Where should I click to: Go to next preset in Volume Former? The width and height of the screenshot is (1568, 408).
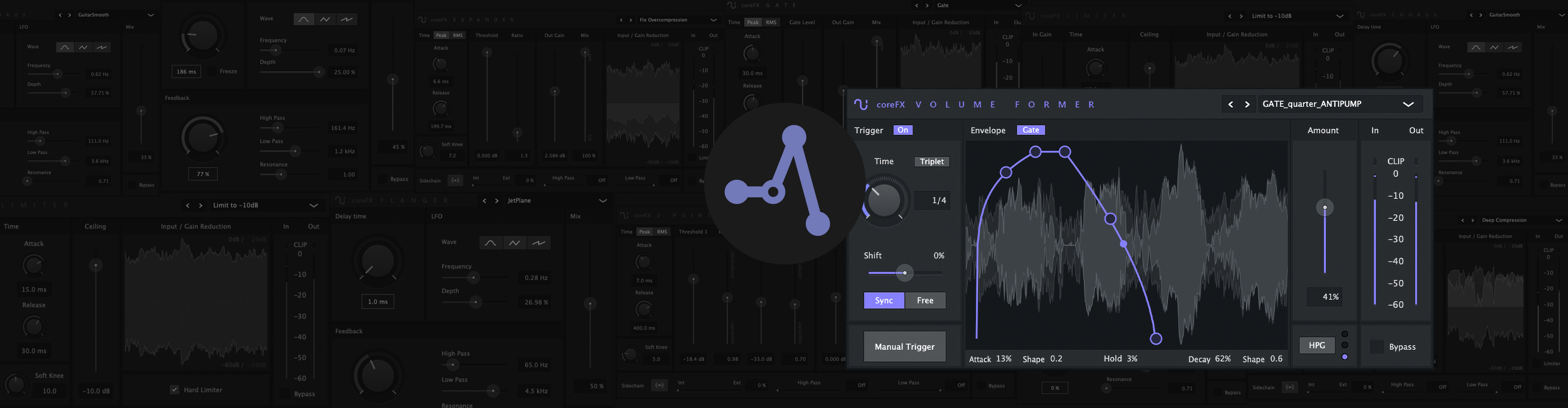pos(1247,104)
